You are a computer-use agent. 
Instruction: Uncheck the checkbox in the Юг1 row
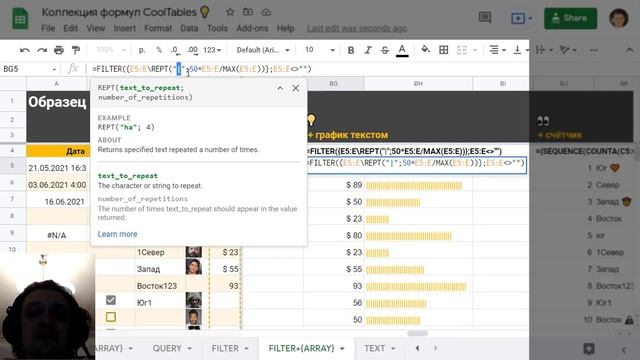pyautogui.click(x=111, y=300)
